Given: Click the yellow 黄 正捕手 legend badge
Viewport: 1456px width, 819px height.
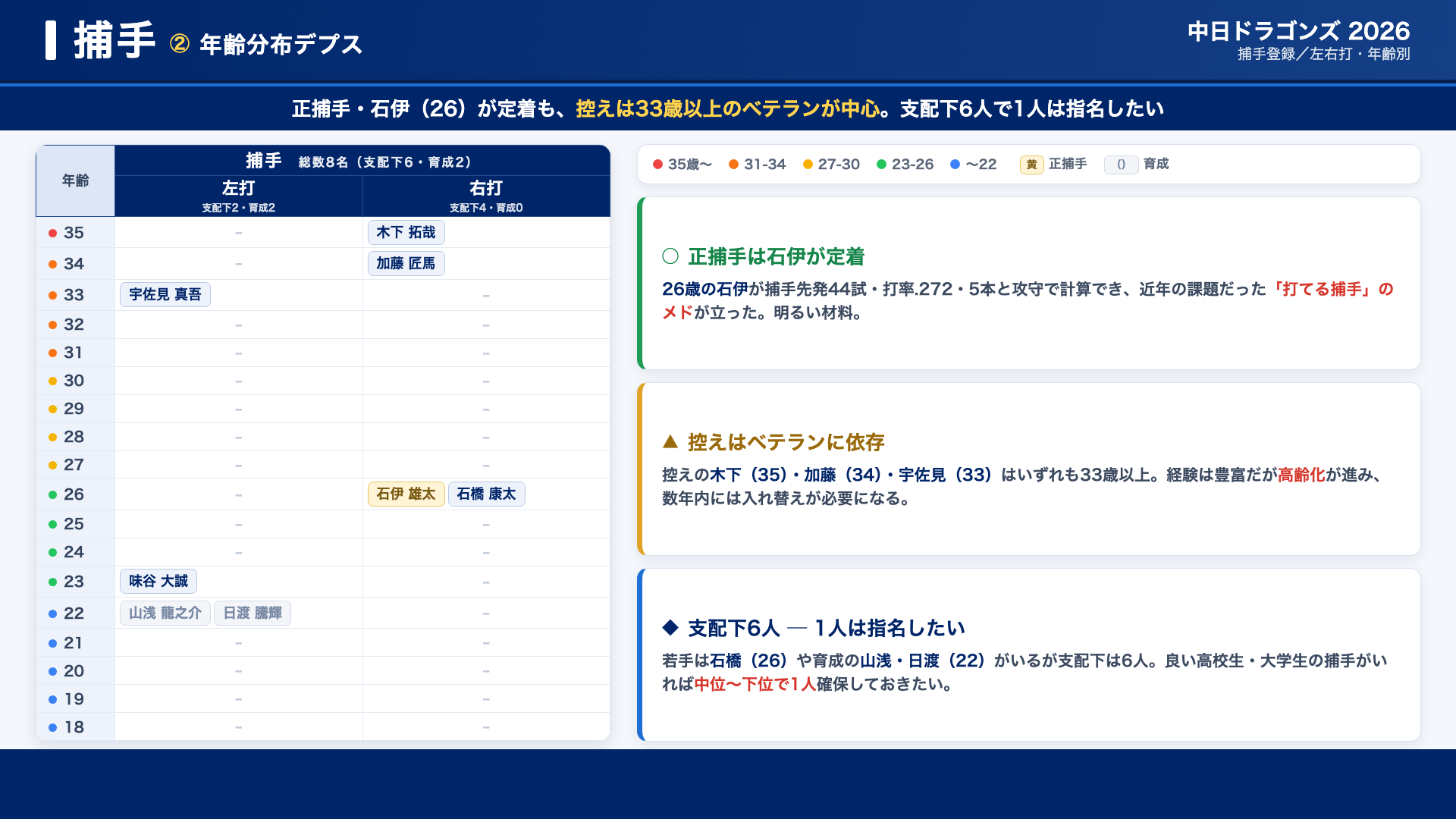Looking at the screenshot, I should pyautogui.click(x=1031, y=165).
